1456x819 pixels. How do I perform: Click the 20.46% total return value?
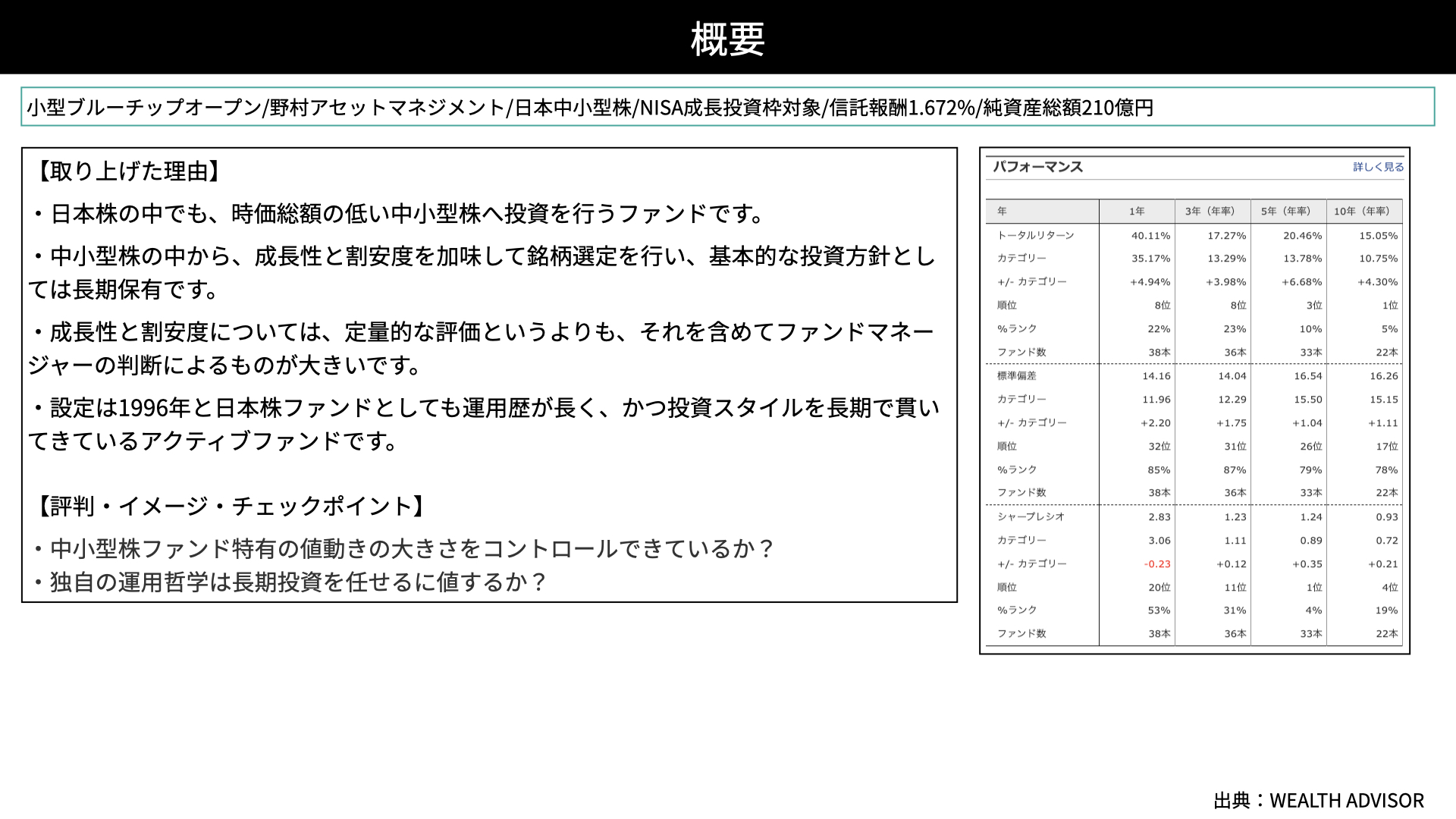click(x=1303, y=236)
